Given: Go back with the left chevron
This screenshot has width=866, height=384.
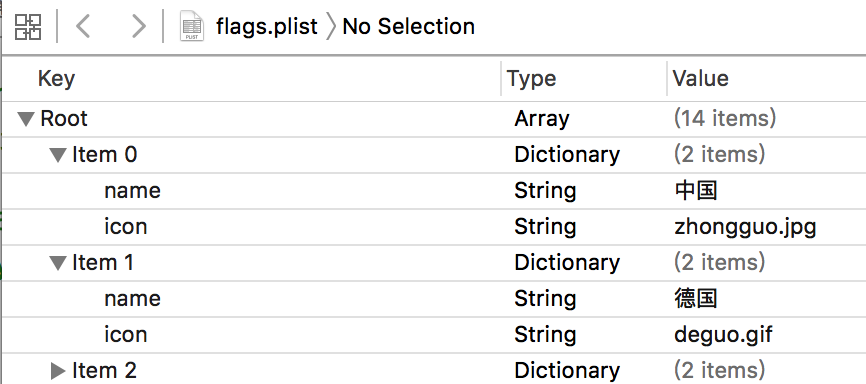Looking at the screenshot, I should pos(83,27).
